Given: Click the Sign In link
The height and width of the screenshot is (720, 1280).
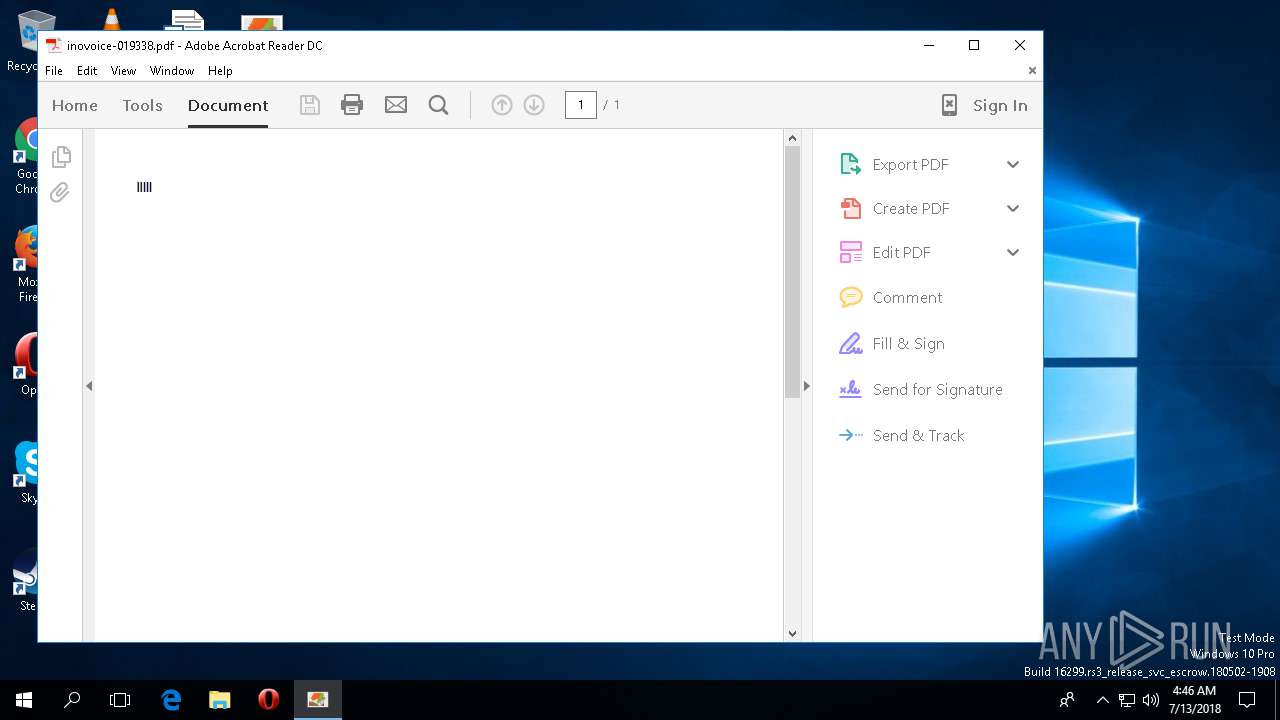Looking at the screenshot, I should [x=1000, y=105].
